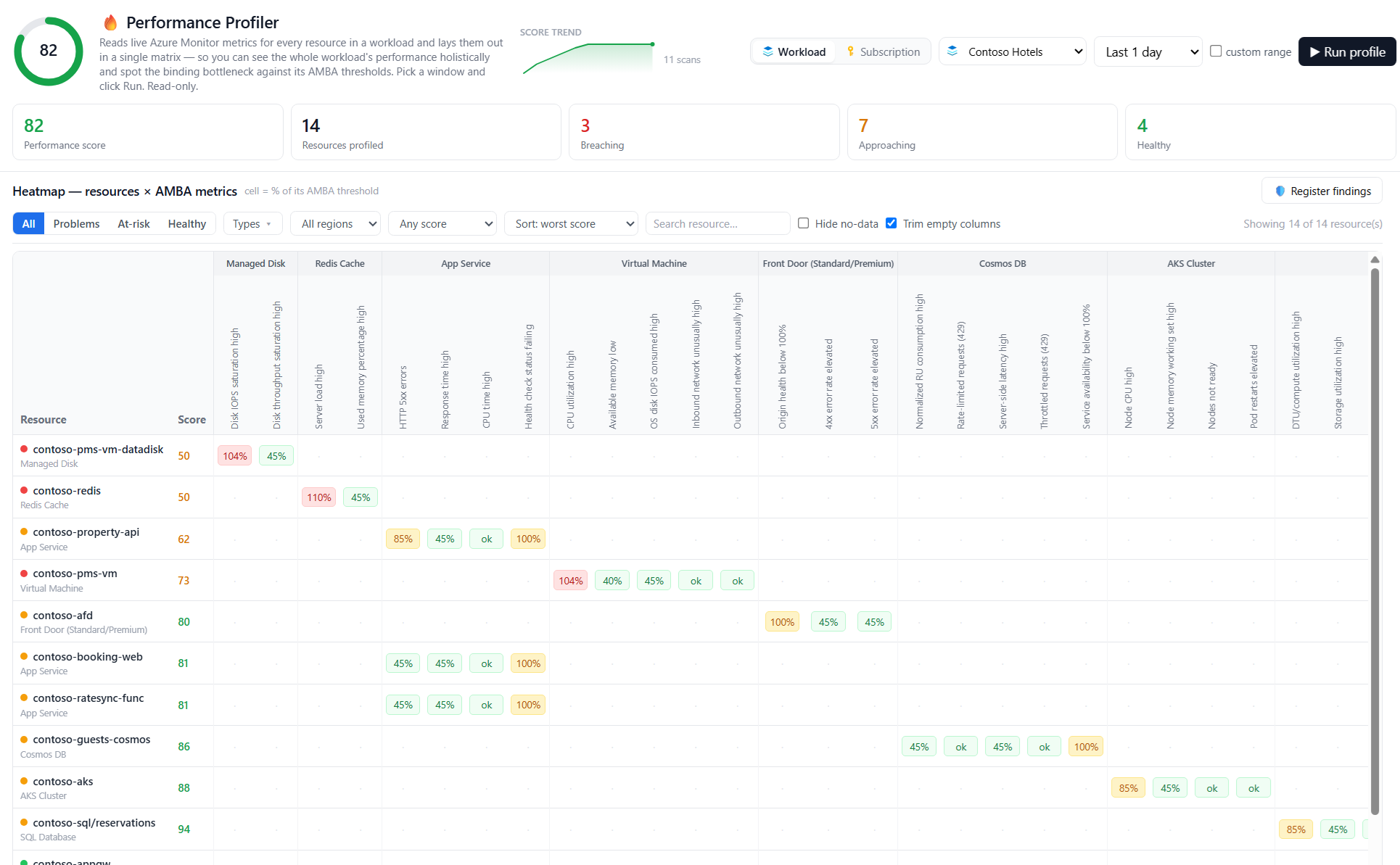Click the Score column header
Image resolution: width=1400 pixels, height=865 pixels.
point(192,419)
